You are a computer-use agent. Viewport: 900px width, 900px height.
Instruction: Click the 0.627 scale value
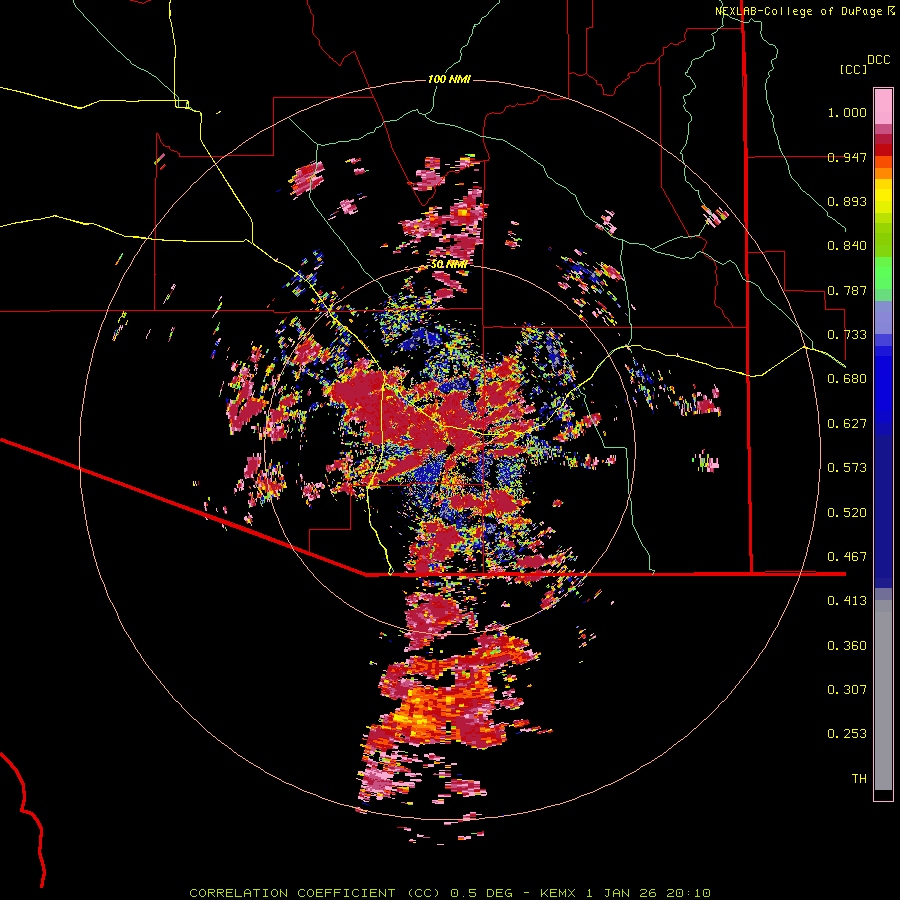[847, 424]
